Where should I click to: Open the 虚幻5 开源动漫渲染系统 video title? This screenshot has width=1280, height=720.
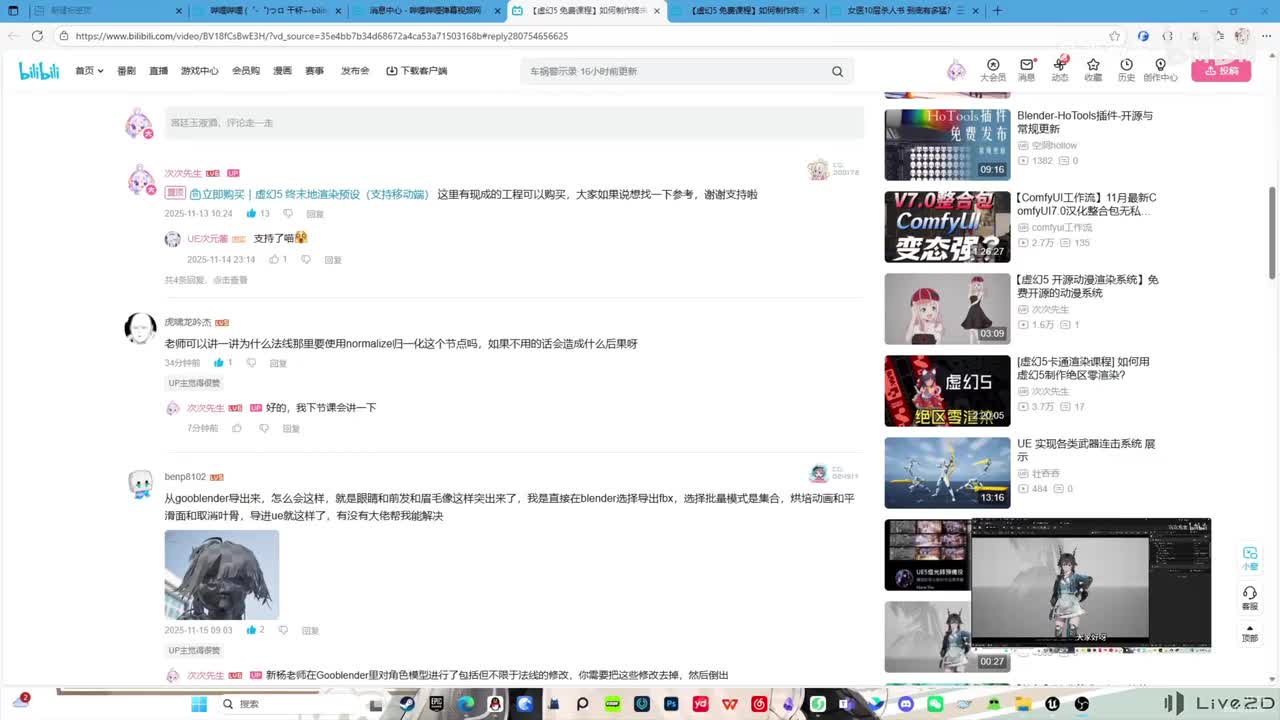coord(1087,286)
